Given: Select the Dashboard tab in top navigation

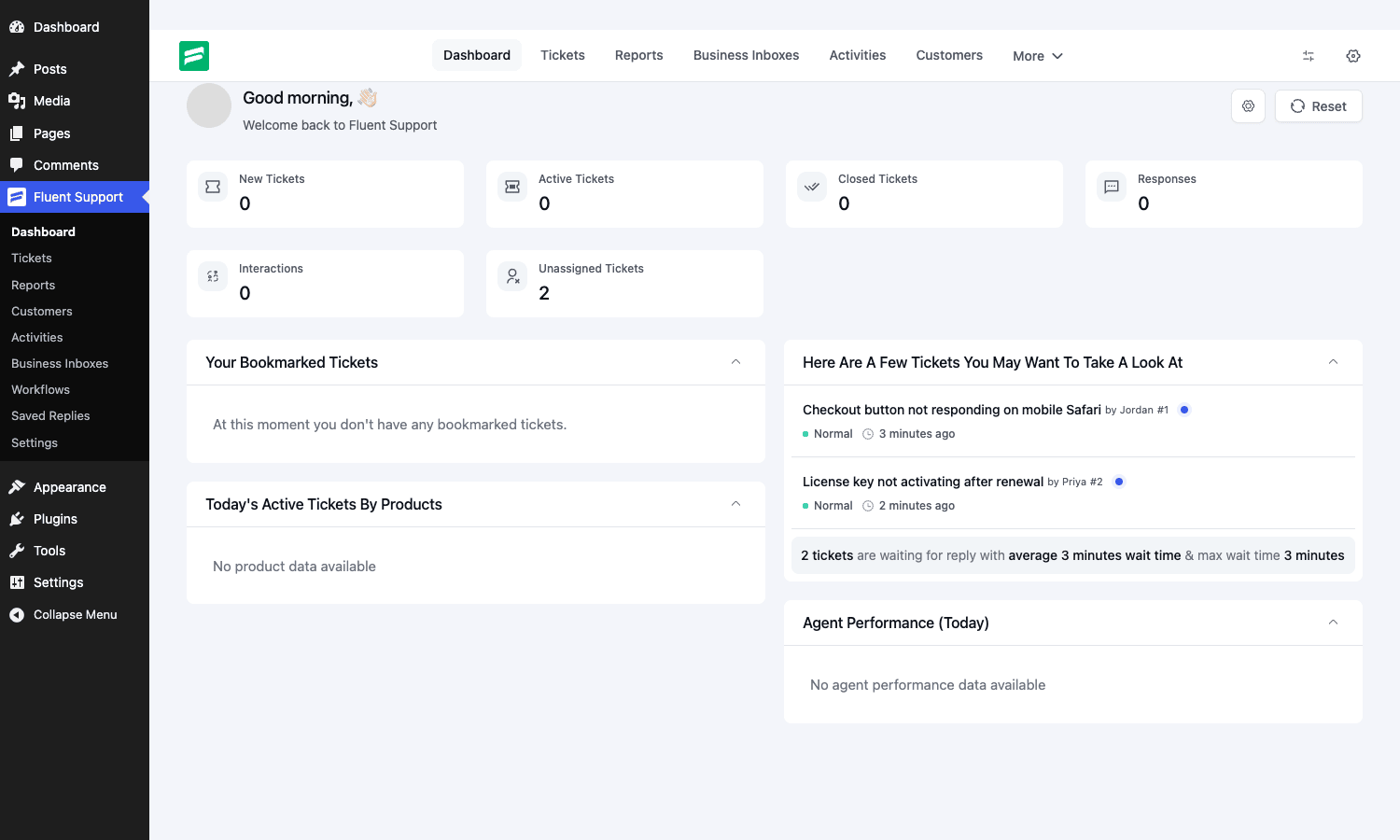Looking at the screenshot, I should (477, 55).
